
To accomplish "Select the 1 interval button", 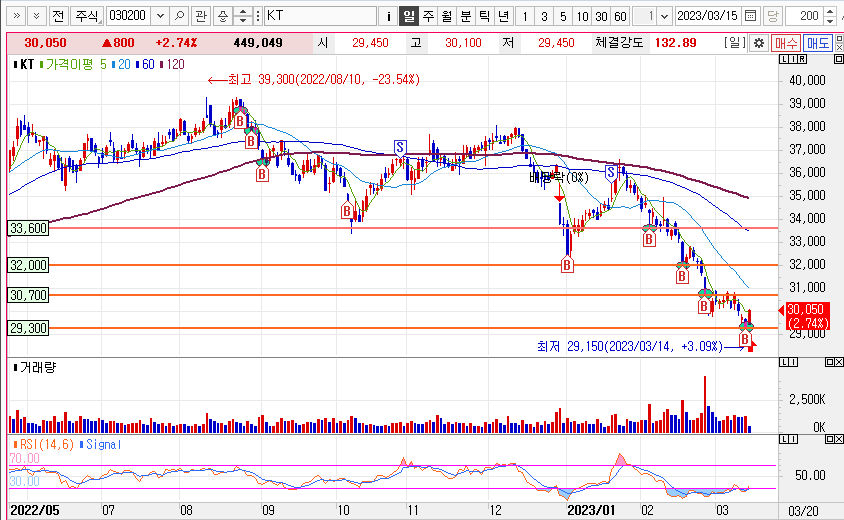I will point(525,16).
